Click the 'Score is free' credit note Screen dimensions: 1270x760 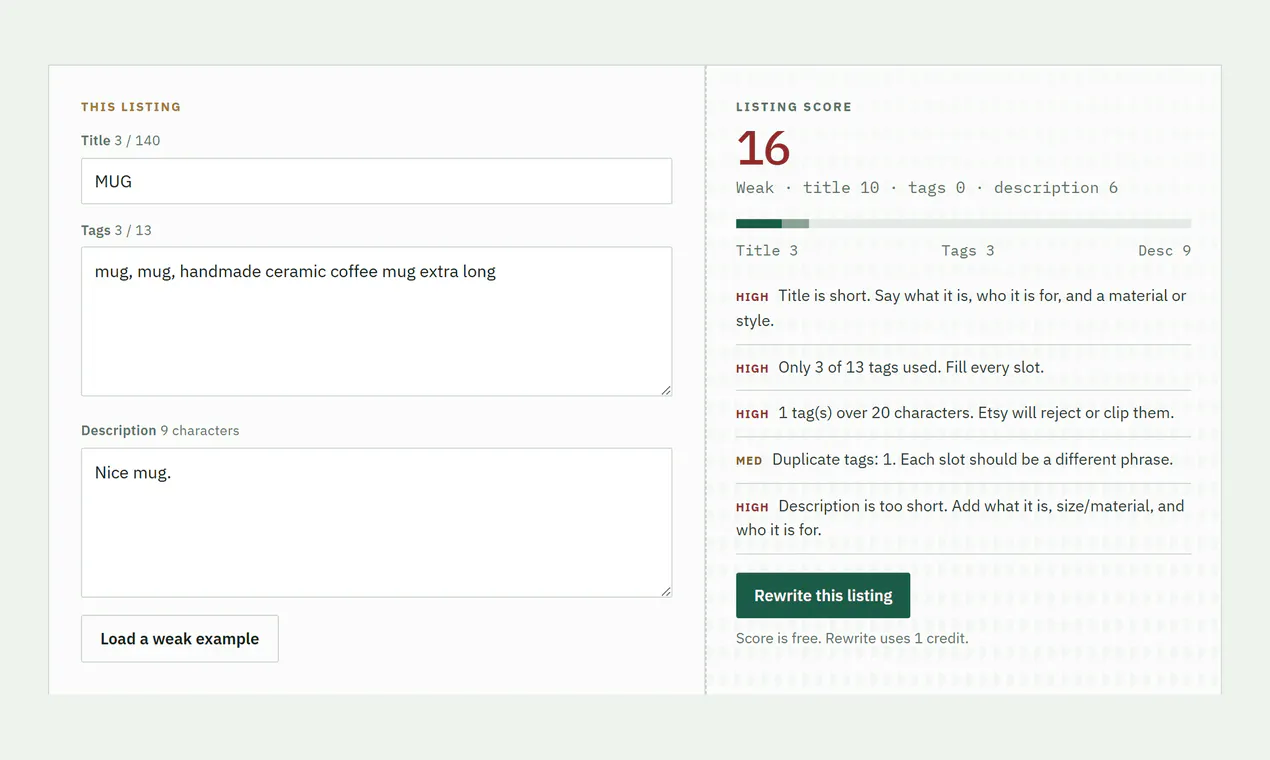[x=852, y=638]
